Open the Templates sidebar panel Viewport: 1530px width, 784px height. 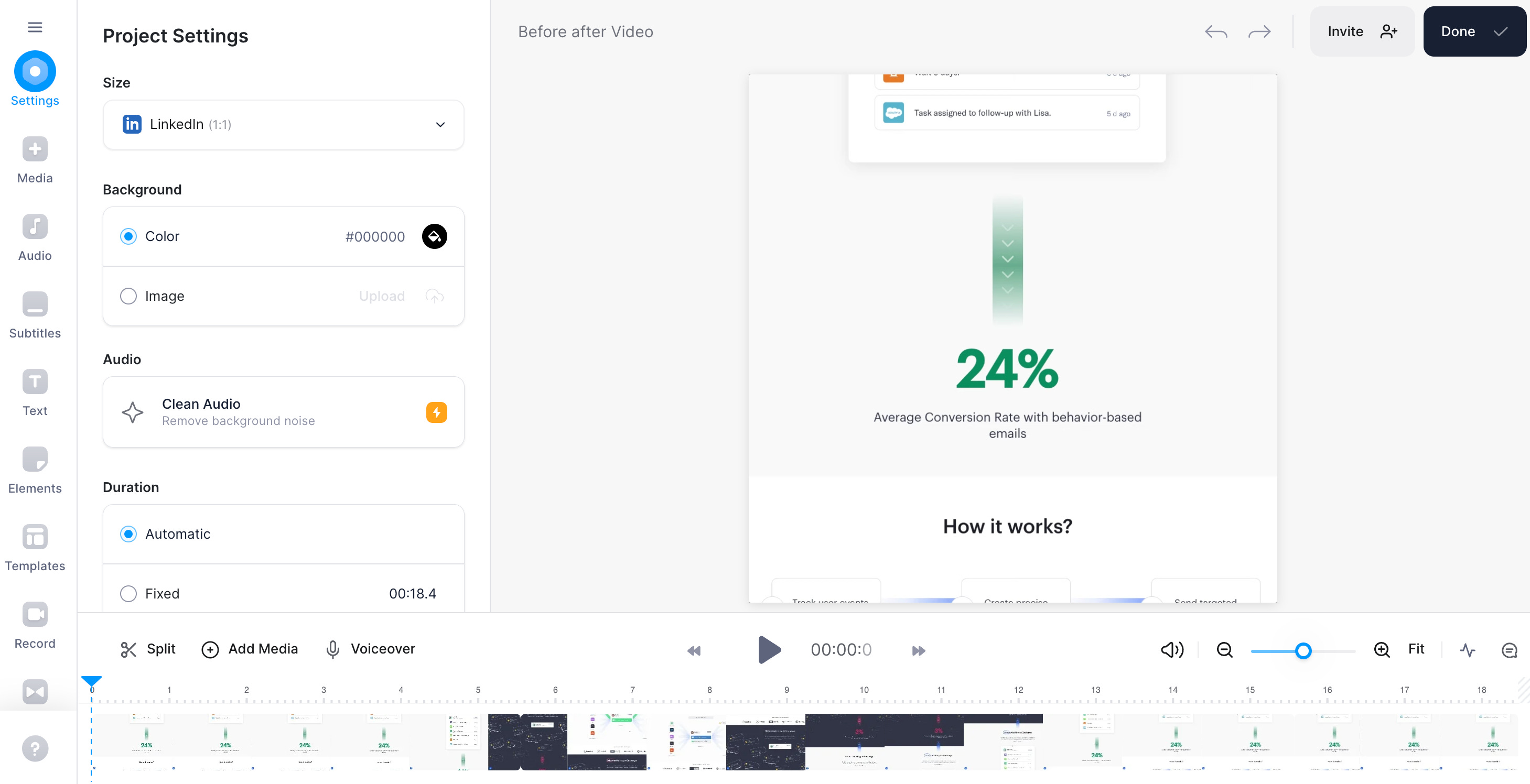point(35,548)
